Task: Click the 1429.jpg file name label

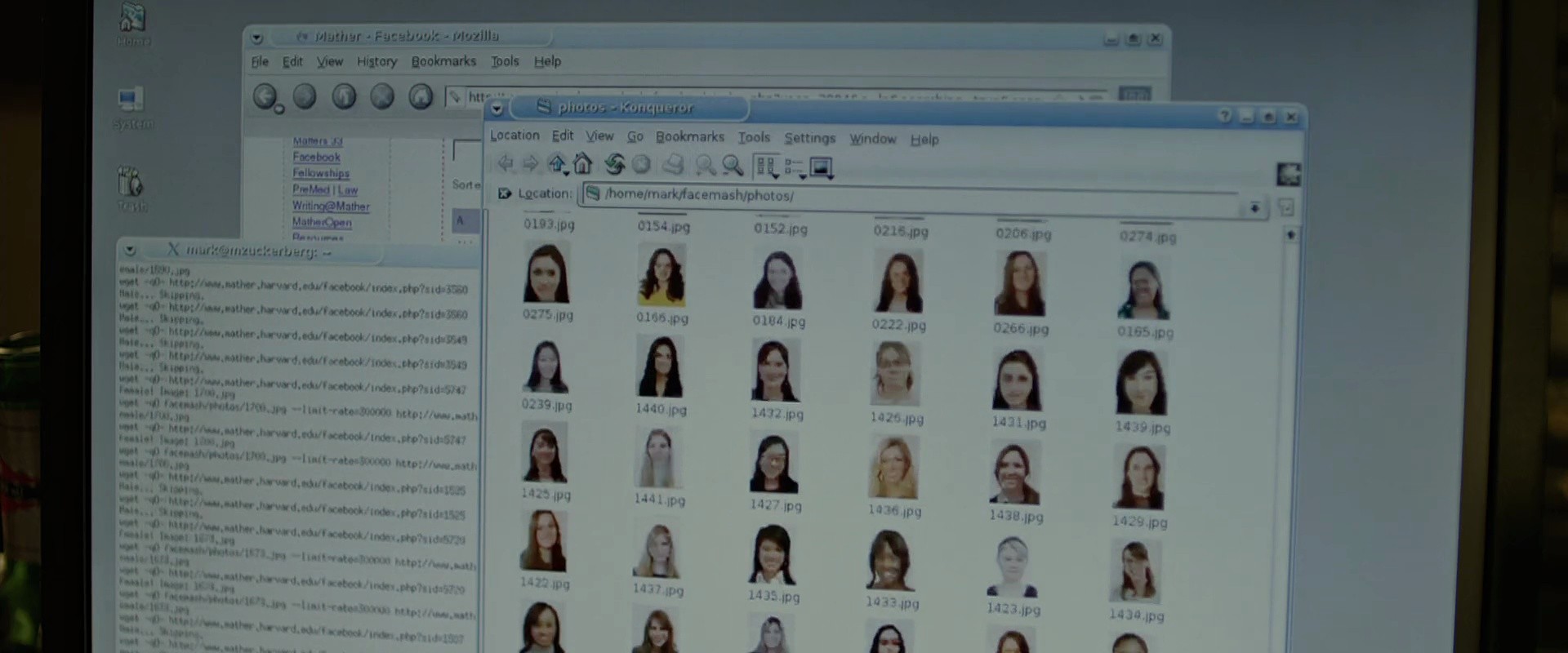Action: (x=1139, y=521)
